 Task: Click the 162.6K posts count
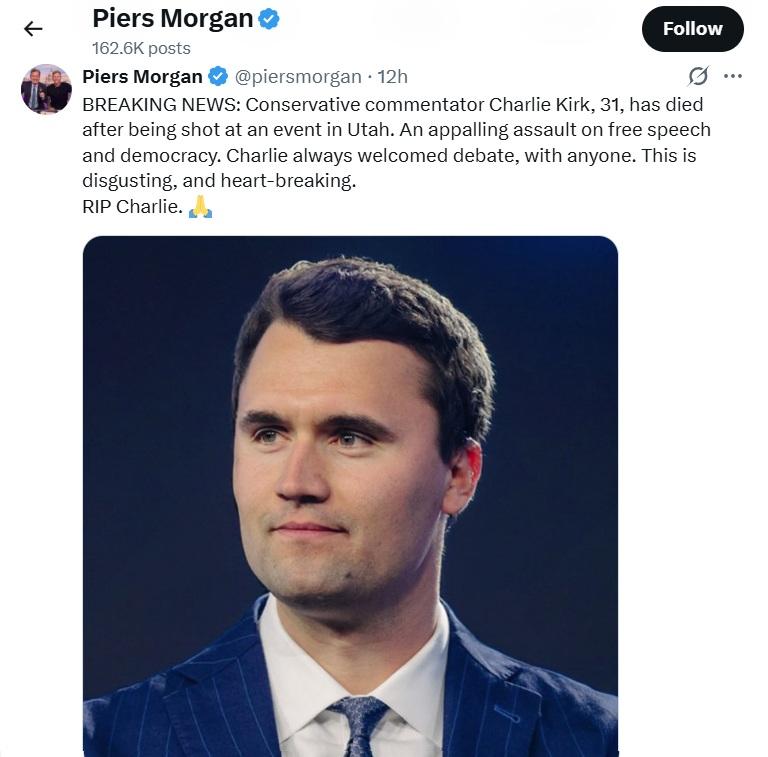(x=141, y=48)
